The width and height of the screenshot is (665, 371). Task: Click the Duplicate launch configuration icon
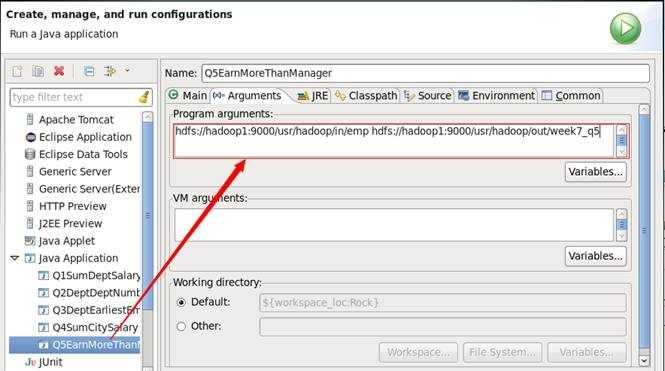coord(38,71)
